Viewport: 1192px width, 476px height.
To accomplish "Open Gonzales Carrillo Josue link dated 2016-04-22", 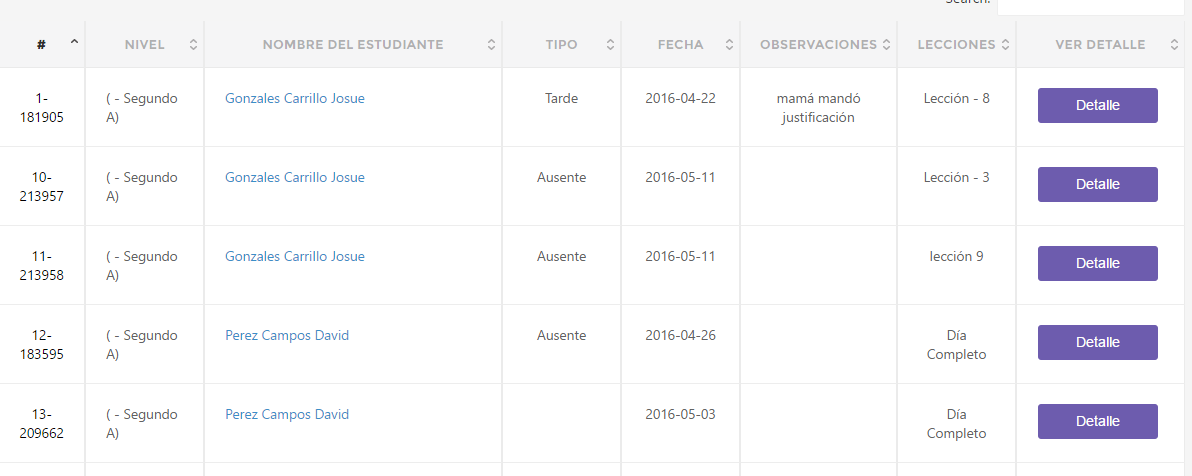I will tap(295, 98).
